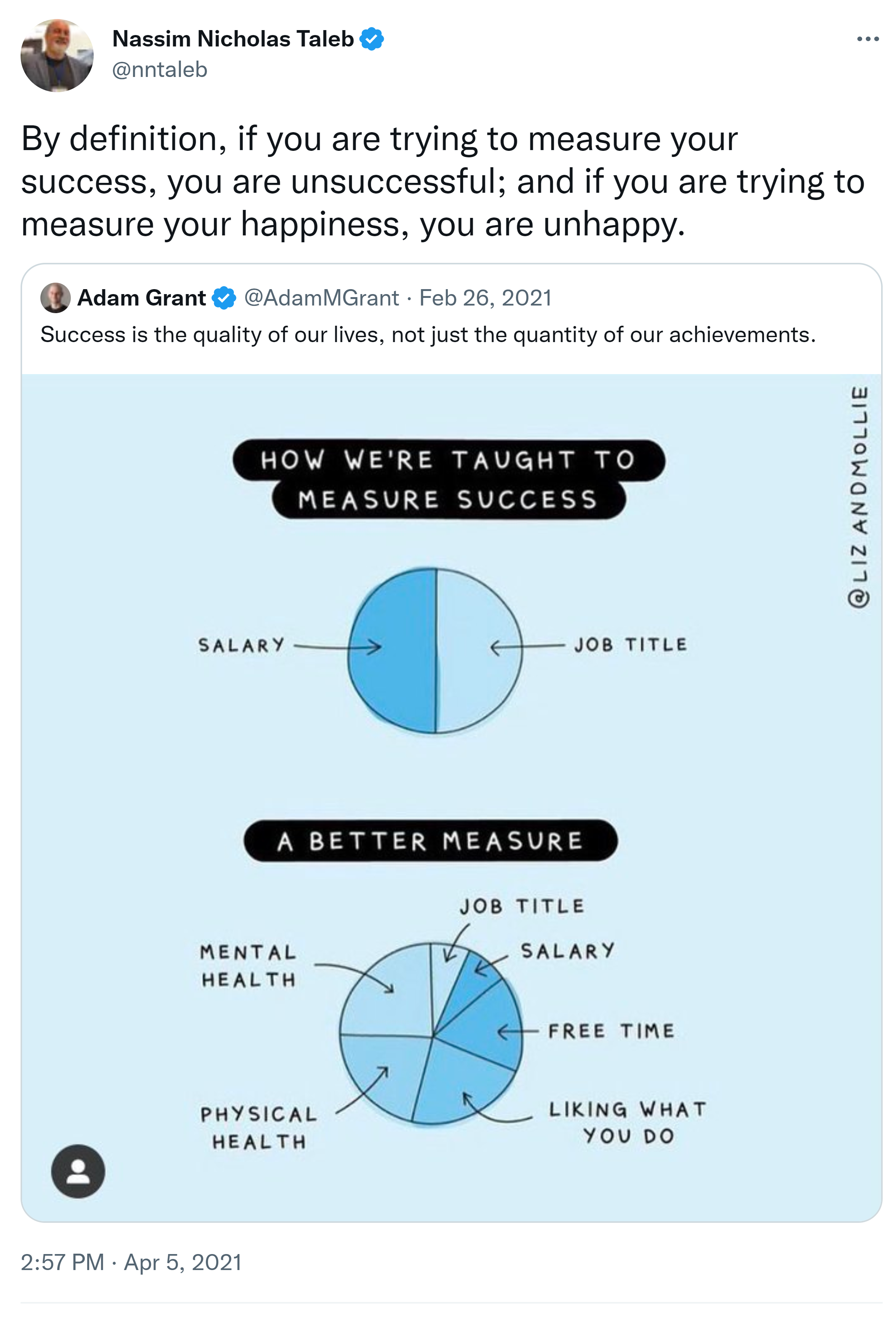
Task: Click Nassim Nicholas Taleb's profile picture
Action: tap(57, 56)
